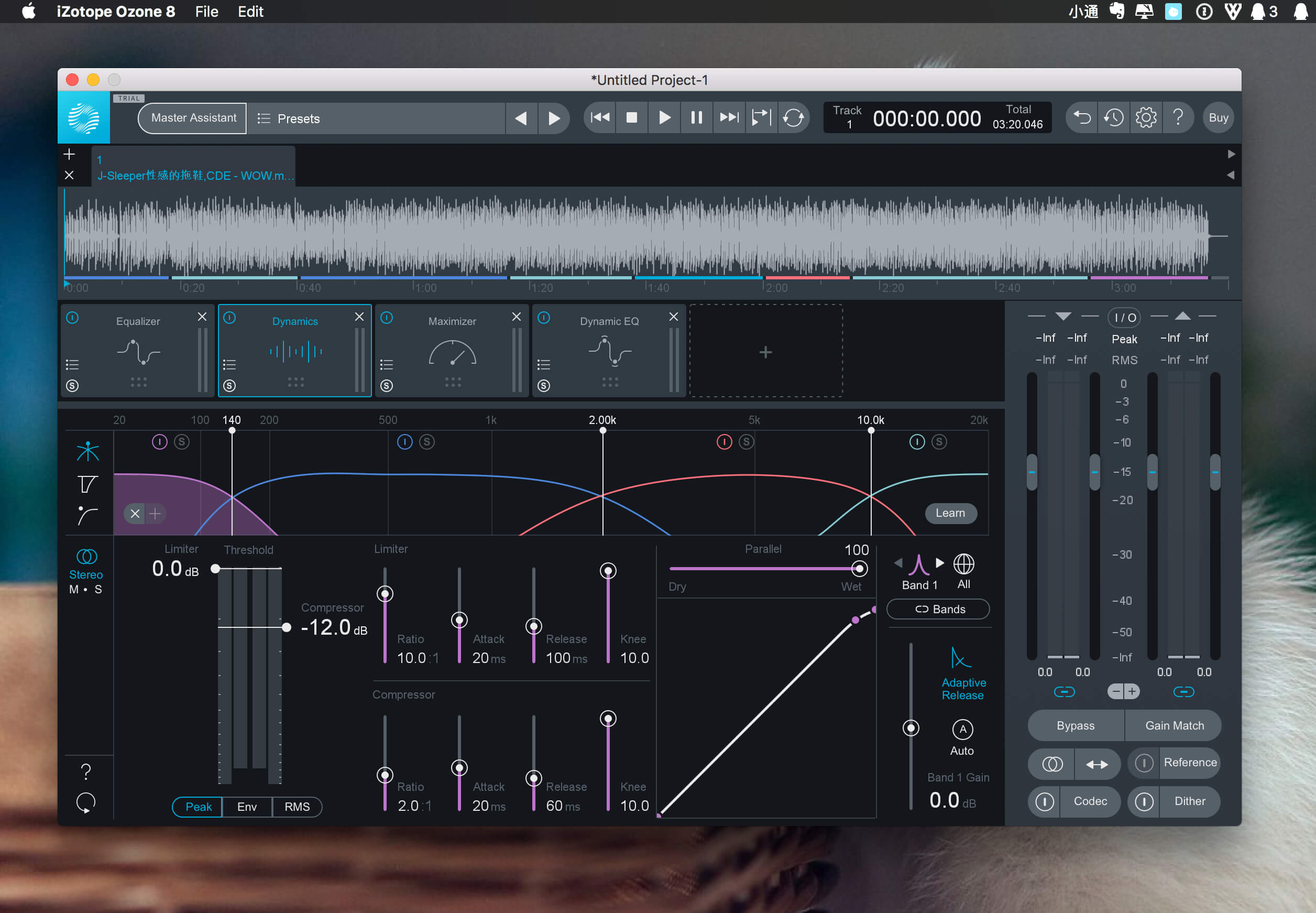Toggle Adaptive Release

(x=963, y=673)
